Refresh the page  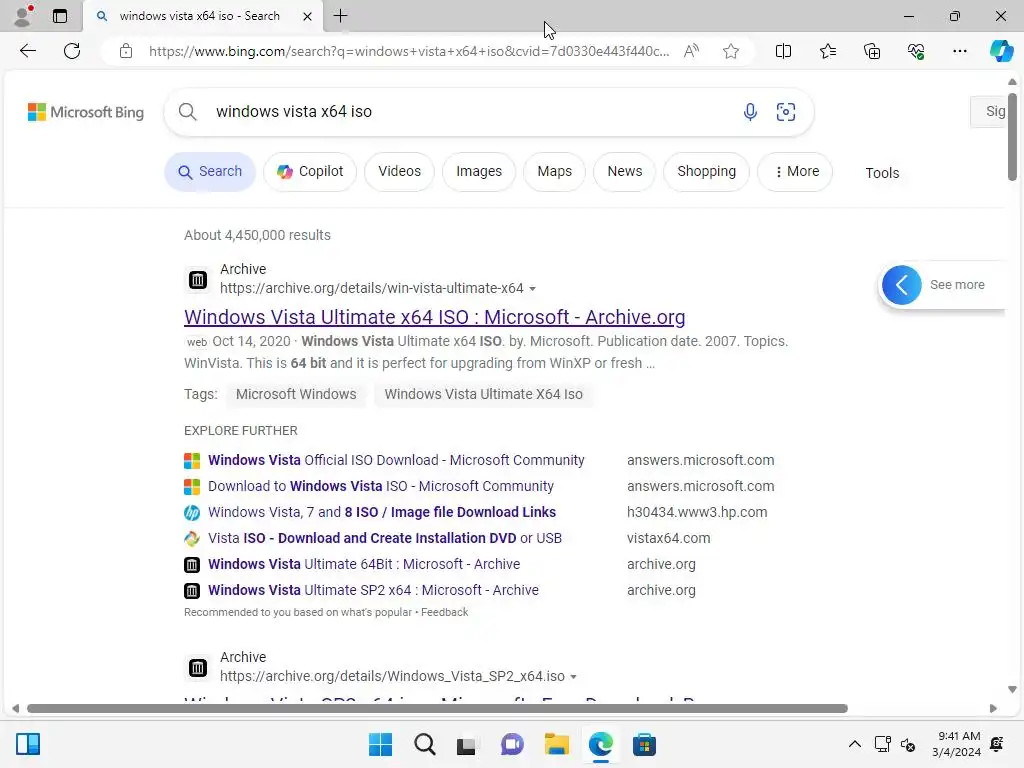click(x=72, y=51)
